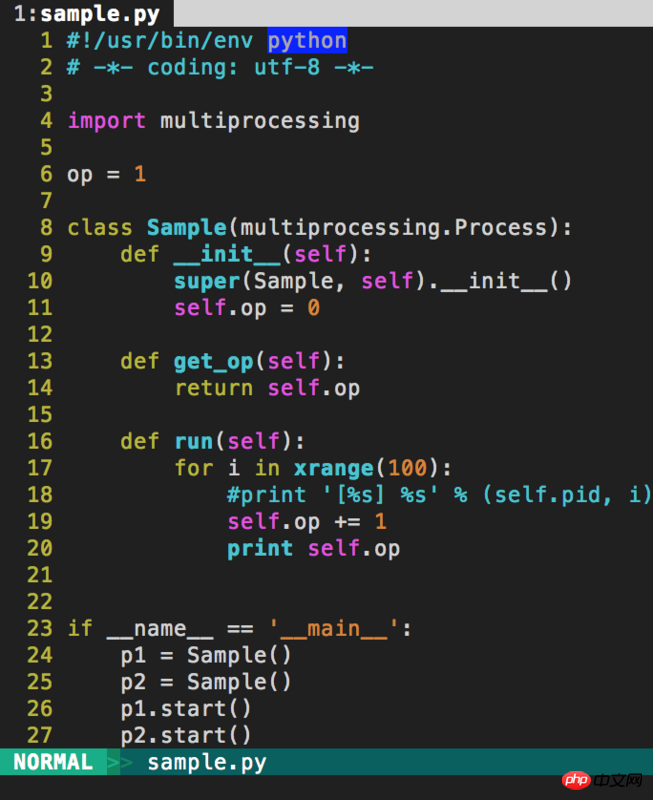Click the return keyword on line 14

click(x=214, y=388)
